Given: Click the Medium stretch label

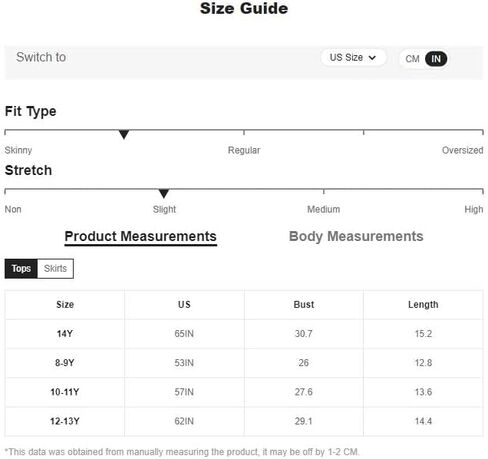Looking at the screenshot, I should point(324,209).
